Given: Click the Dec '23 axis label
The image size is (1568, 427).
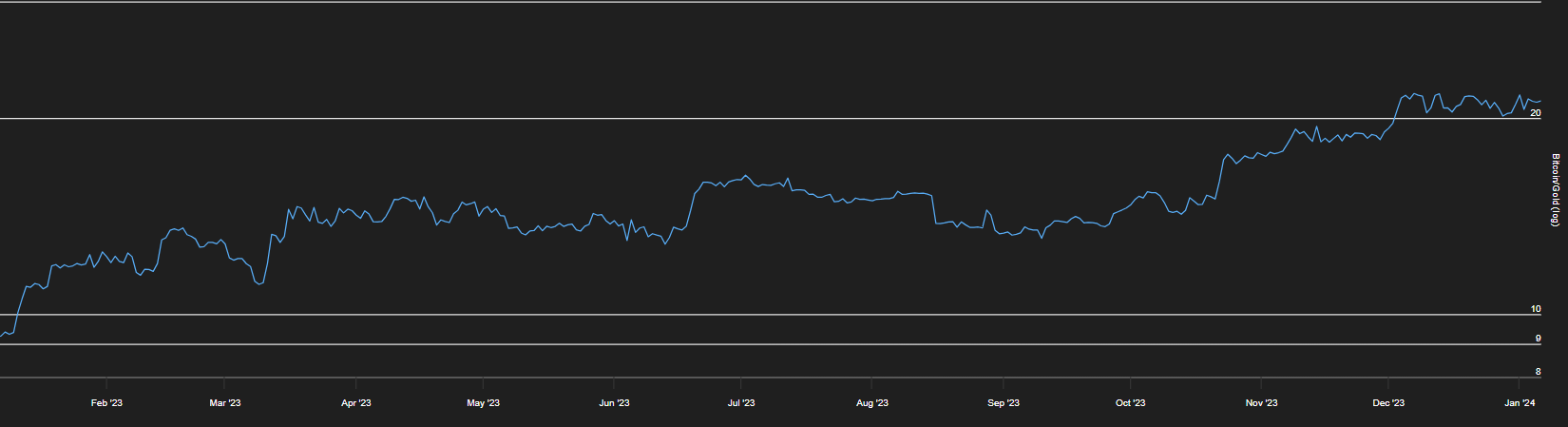Looking at the screenshot, I should point(1388,403).
